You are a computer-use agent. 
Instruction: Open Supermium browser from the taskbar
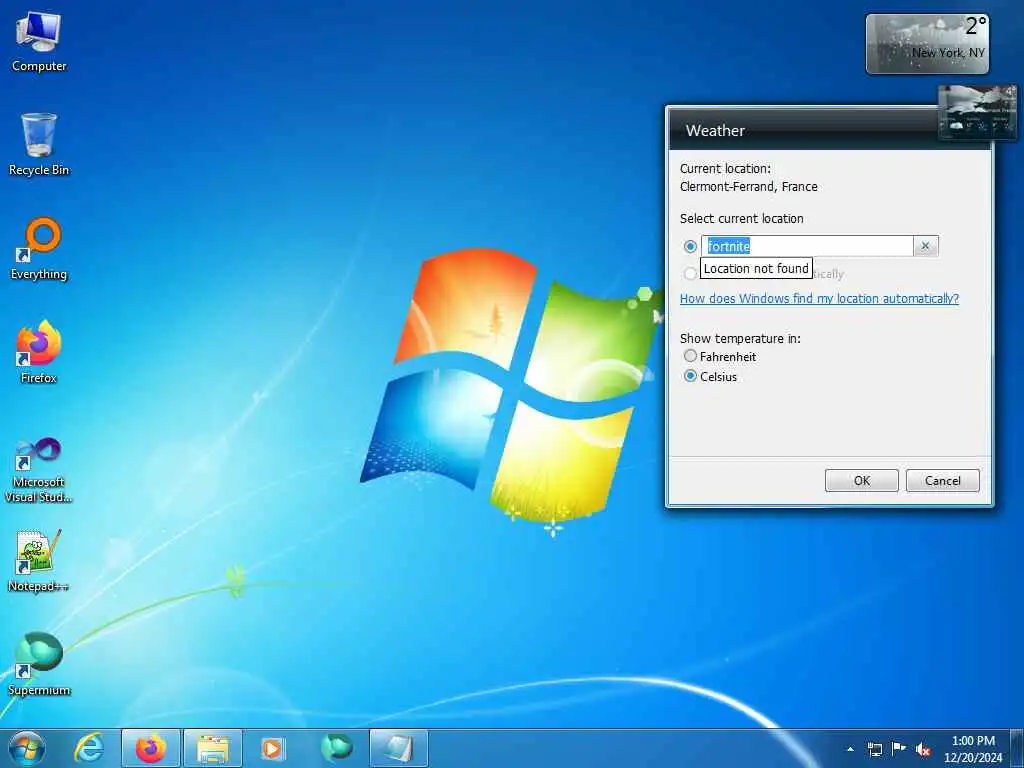pyautogui.click(x=336, y=748)
